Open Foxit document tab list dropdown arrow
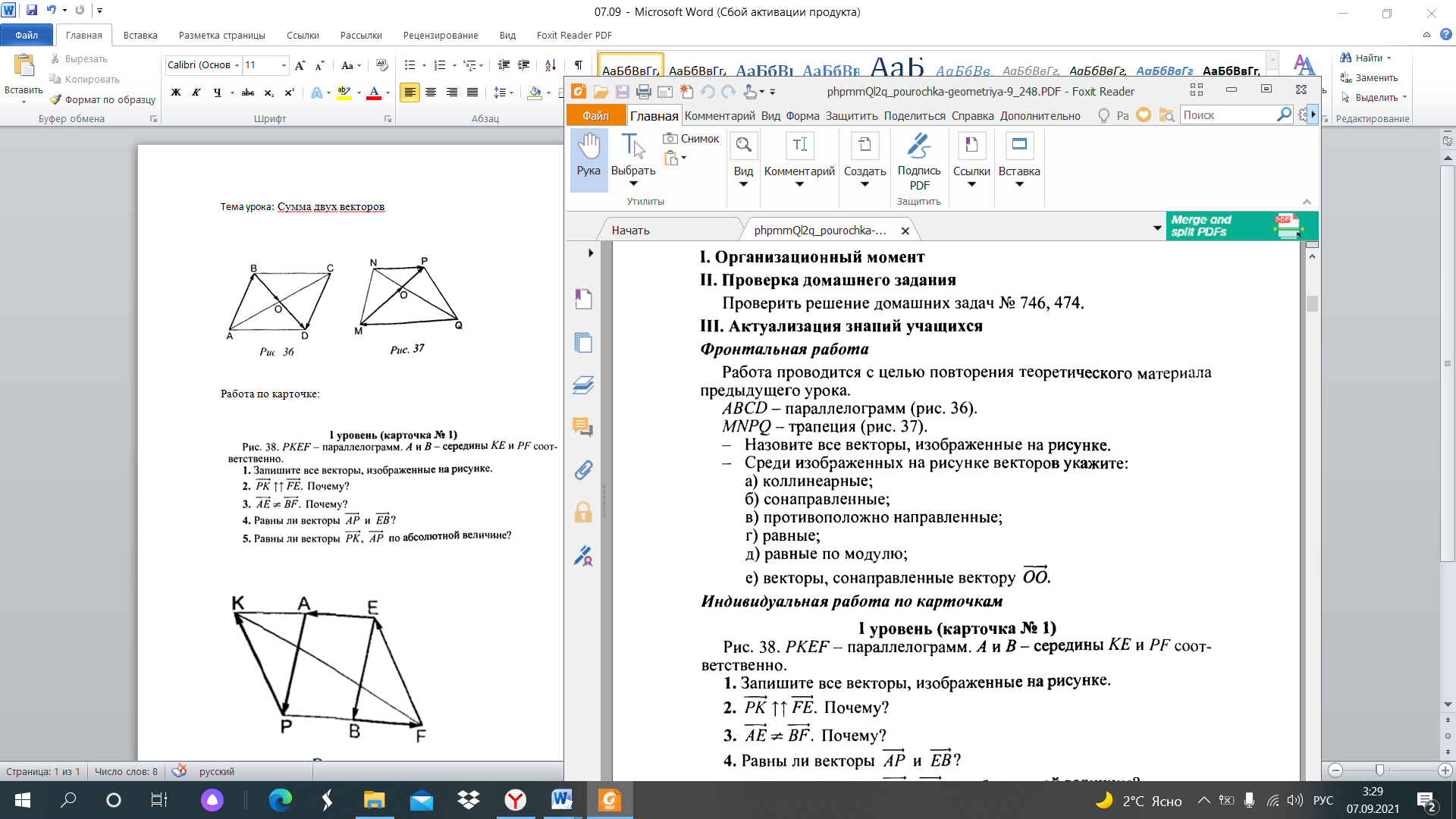The width and height of the screenshot is (1456, 819). [1157, 227]
